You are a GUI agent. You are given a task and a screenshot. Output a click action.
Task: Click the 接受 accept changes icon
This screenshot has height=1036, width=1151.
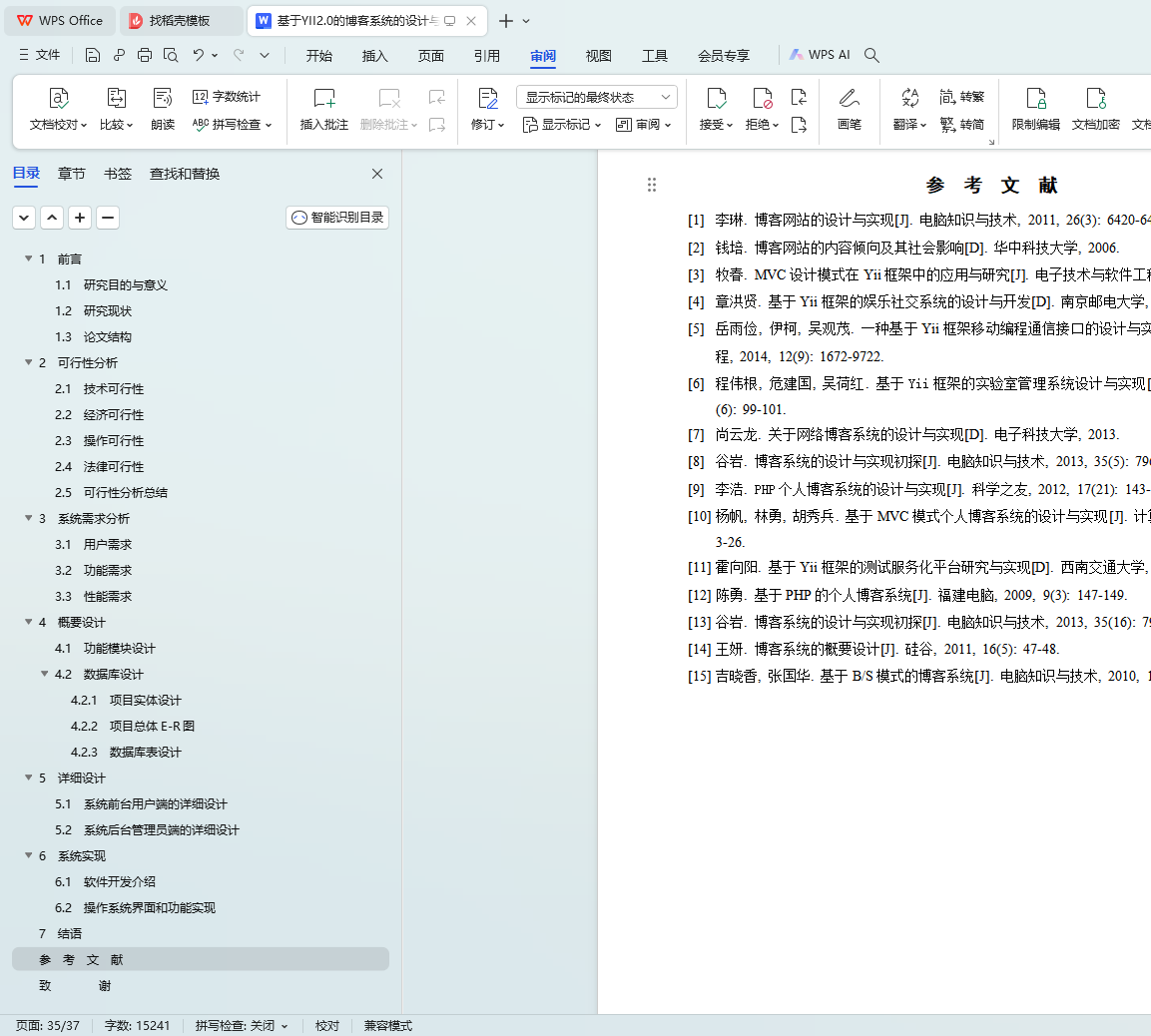716,99
